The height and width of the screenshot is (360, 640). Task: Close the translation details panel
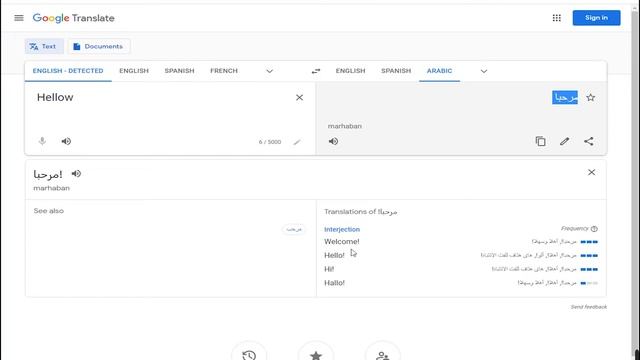(591, 172)
